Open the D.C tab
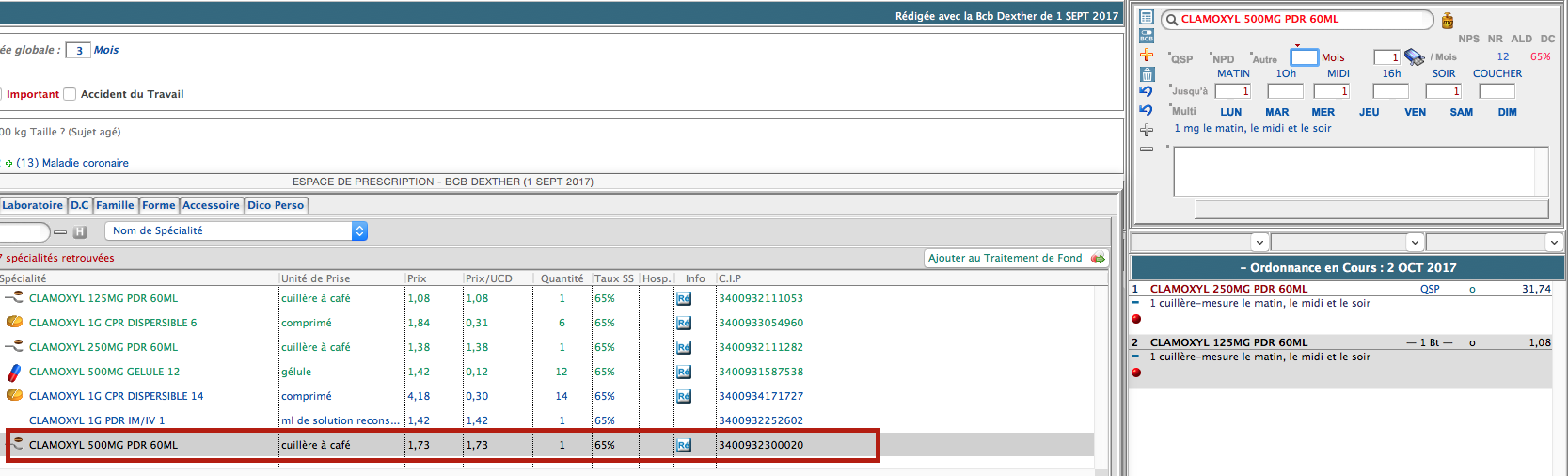1568x476 pixels. click(80, 205)
